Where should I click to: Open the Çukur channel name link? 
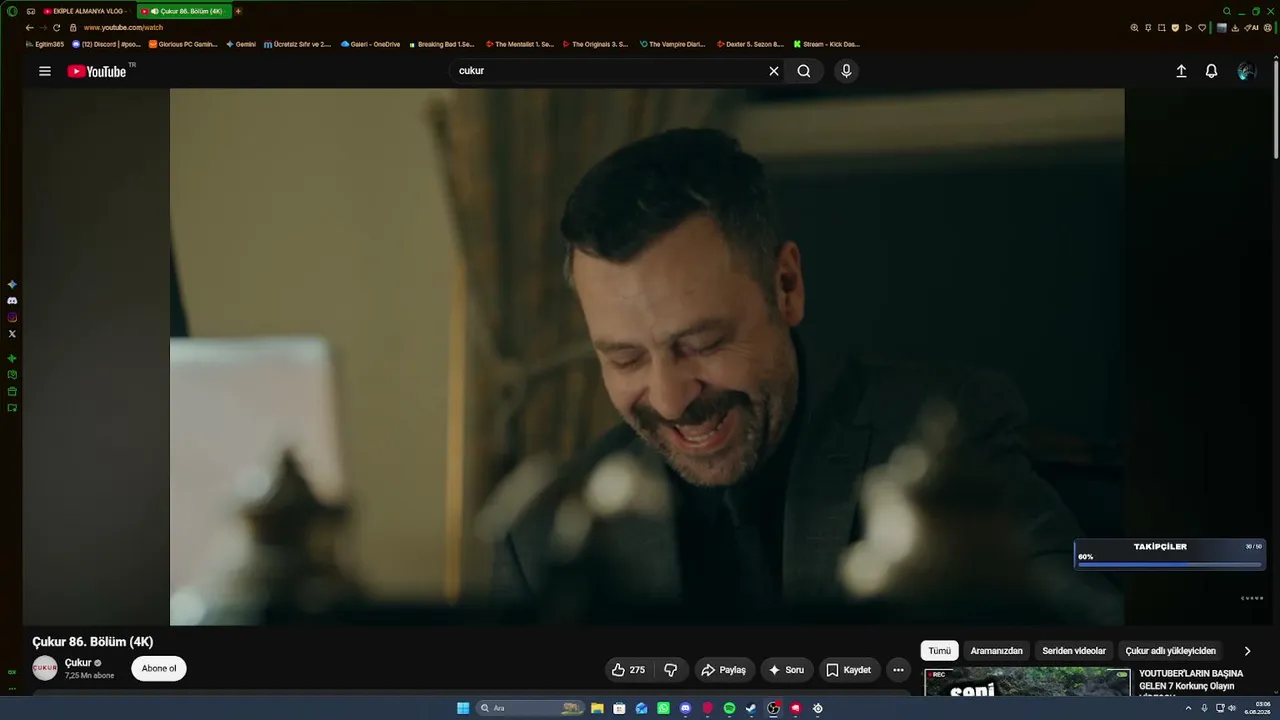[x=78, y=663]
